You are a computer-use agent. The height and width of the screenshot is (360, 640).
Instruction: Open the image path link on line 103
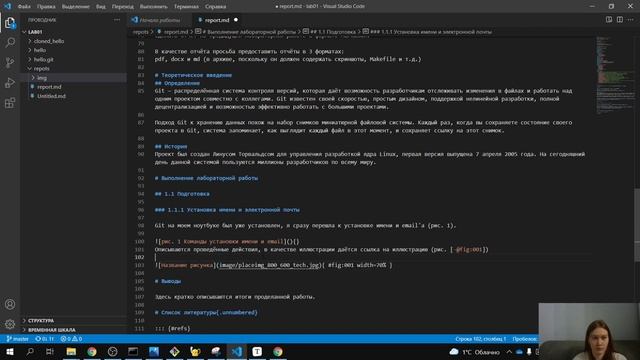269,265
